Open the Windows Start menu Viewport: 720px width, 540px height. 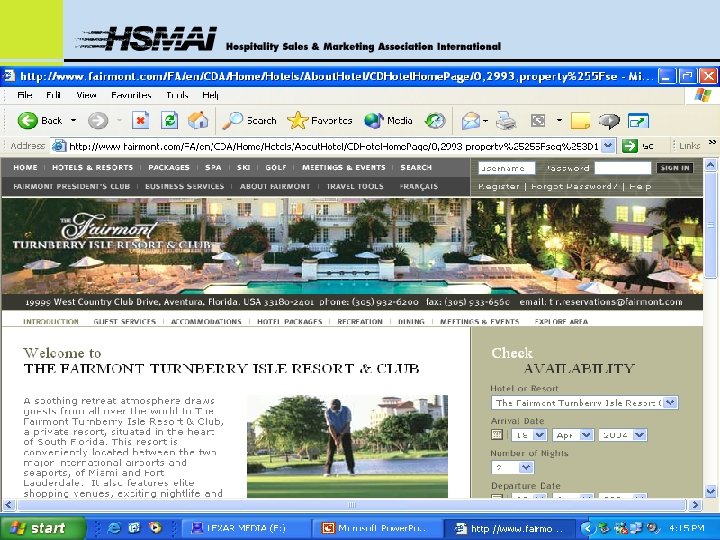pyautogui.click(x=43, y=528)
